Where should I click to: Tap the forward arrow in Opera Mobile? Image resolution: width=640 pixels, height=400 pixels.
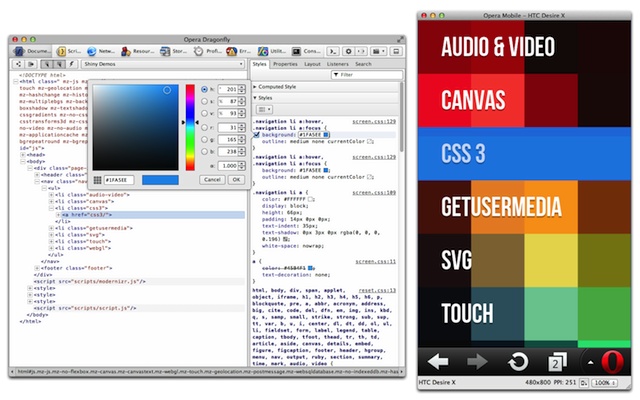pyautogui.click(x=477, y=362)
